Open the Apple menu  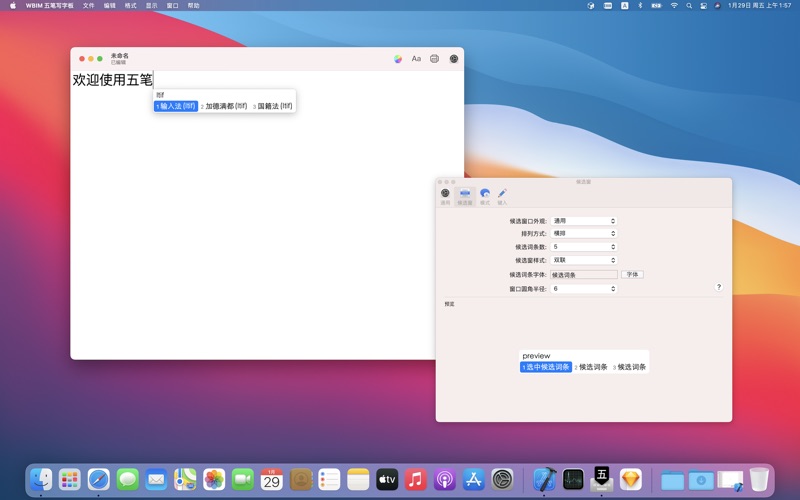coord(13,6)
